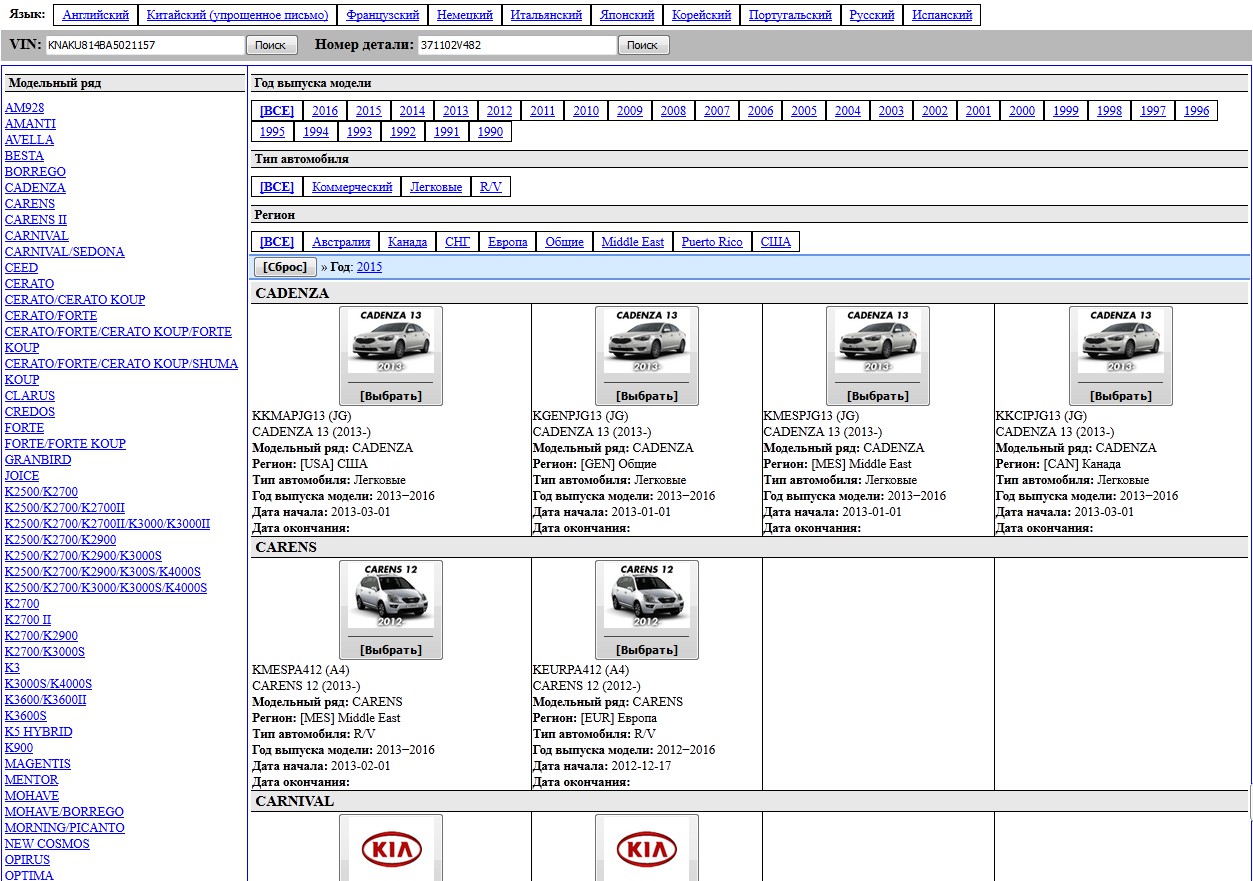Switch language to Английский

pyautogui.click(x=96, y=15)
